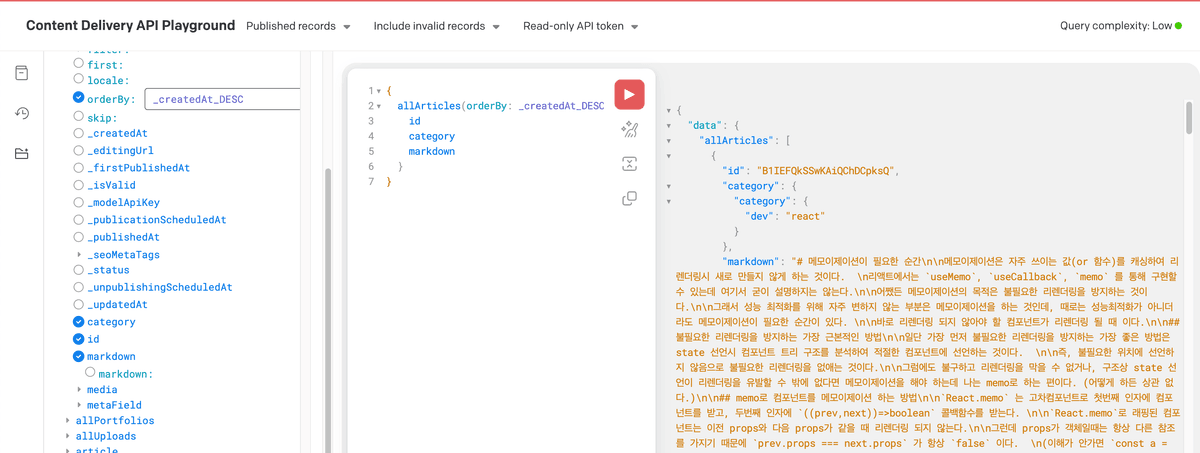Open the Published records dropdown
Viewport: 1200px width, 453px height.
pyautogui.click(x=298, y=26)
